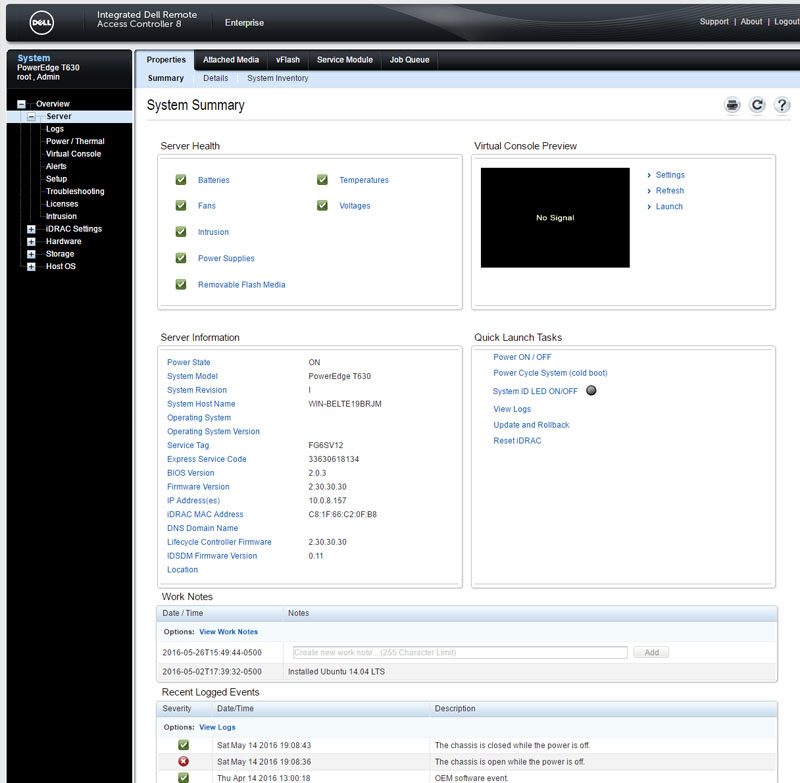Click the Dell logo
The width and height of the screenshot is (800, 783).
(x=41, y=21)
